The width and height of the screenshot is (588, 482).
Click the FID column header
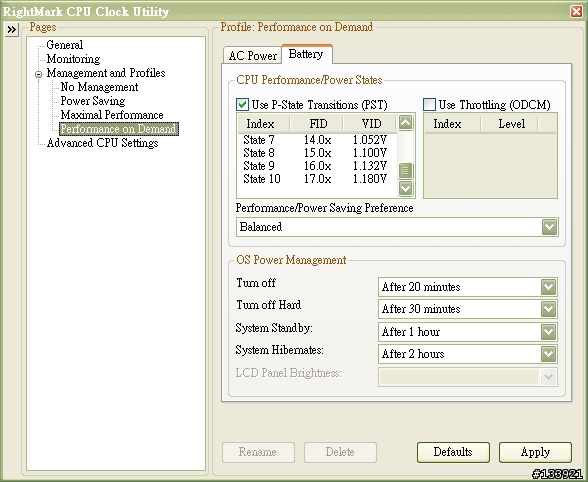click(318, 124)
